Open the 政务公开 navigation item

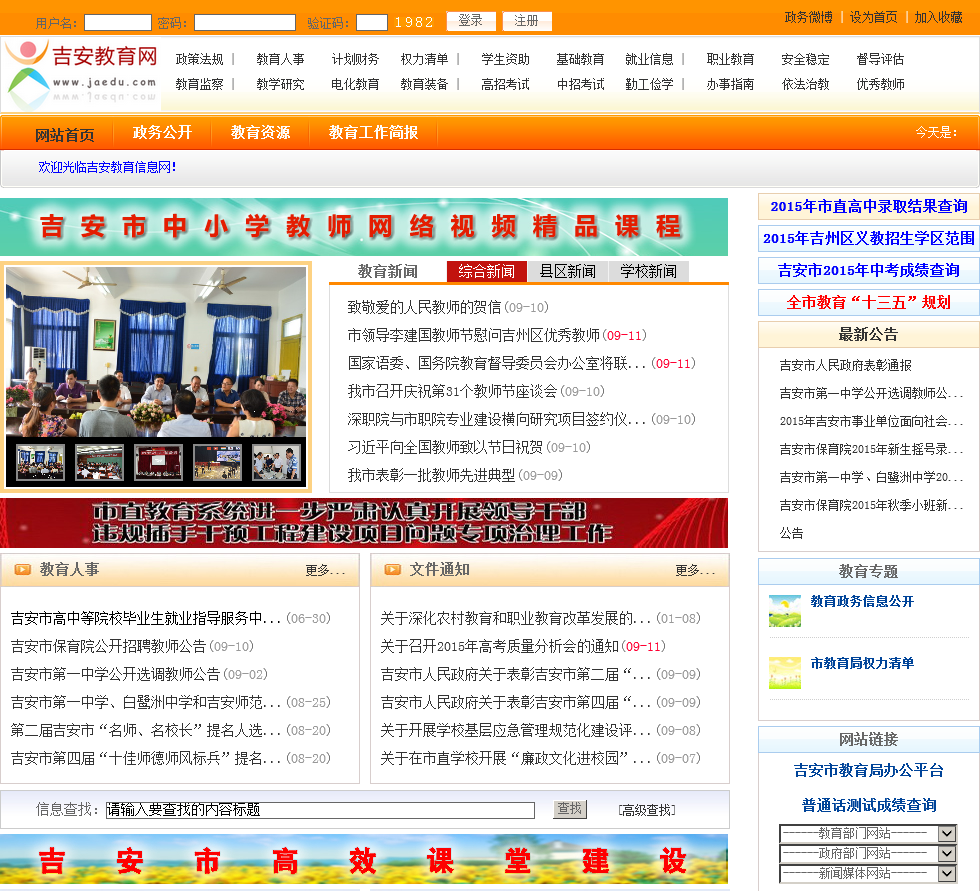(x=162, y=132)
